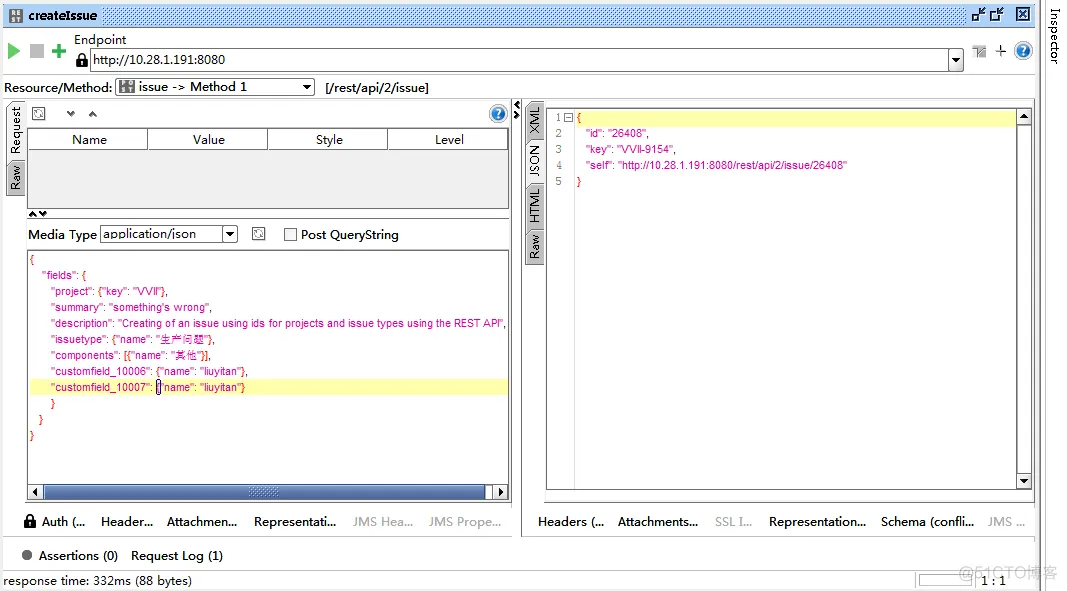Switch response view to Raw tab

coord(535,246)
